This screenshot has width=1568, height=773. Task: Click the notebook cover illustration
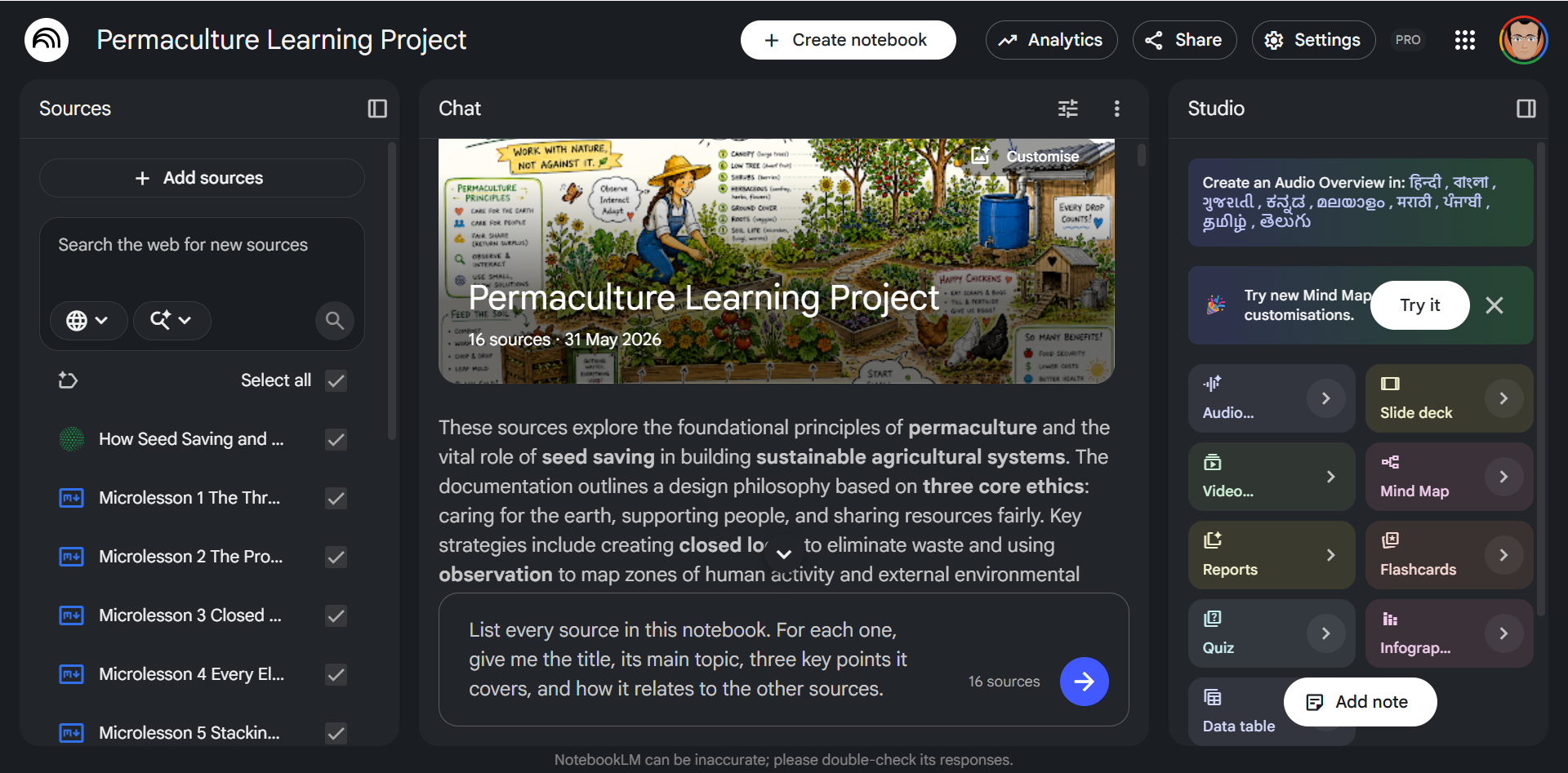[x=777, y=261]
